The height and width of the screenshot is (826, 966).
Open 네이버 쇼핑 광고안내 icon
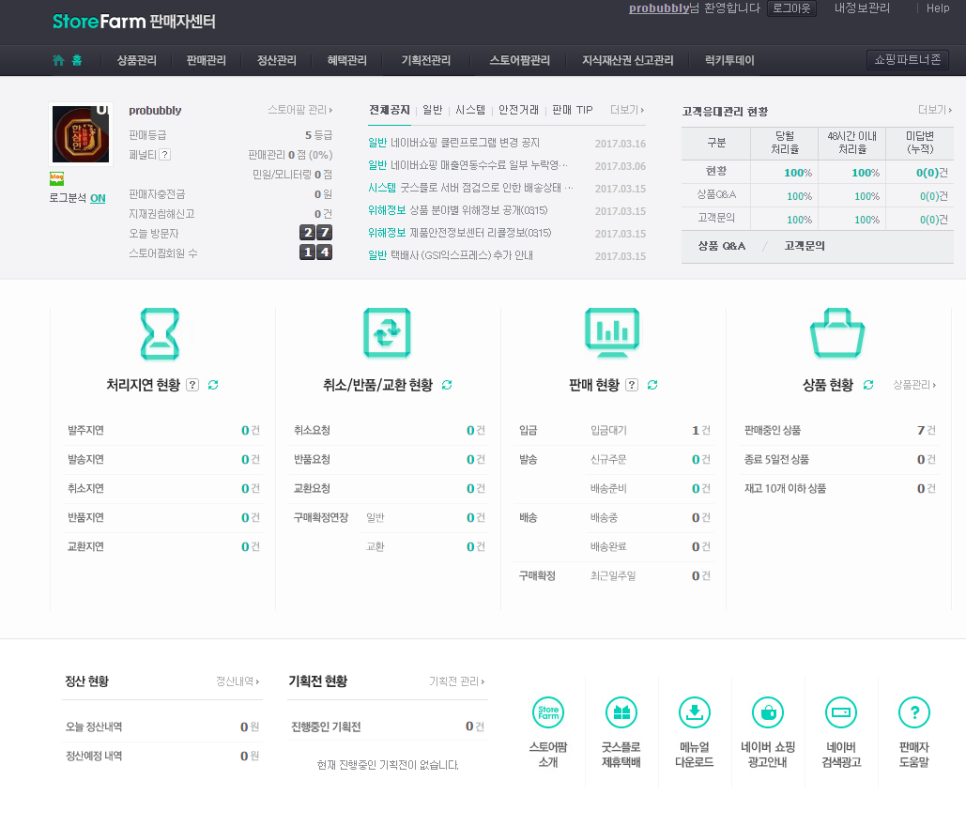point(768,713)
